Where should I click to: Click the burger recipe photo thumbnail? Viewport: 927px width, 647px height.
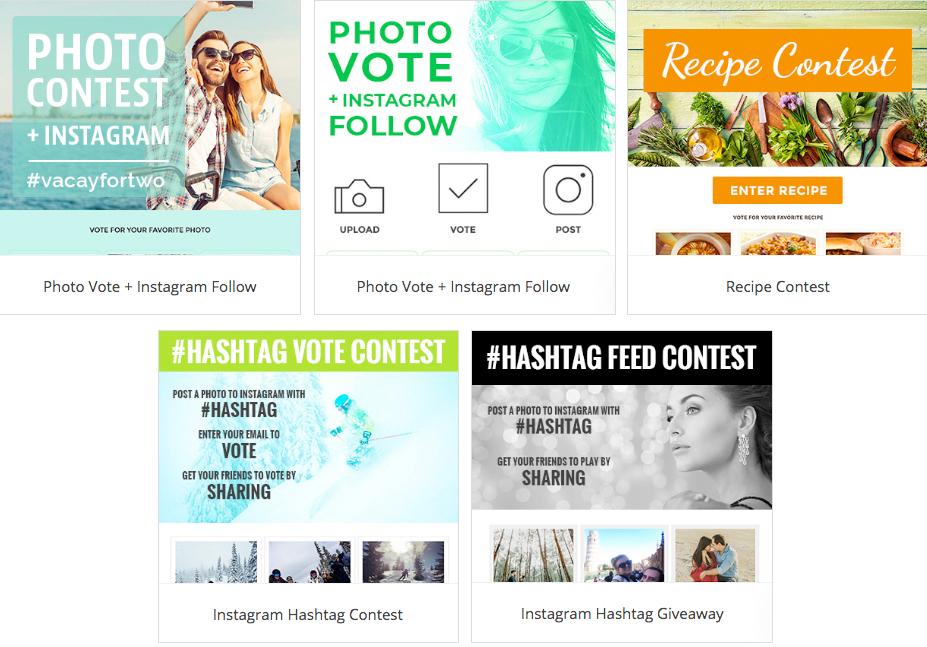click(x=863, y=244)
